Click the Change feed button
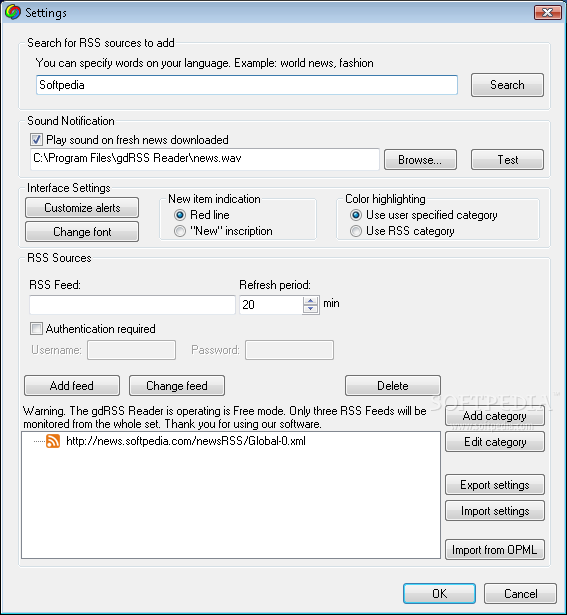The image size is (567, 615). 177,386
